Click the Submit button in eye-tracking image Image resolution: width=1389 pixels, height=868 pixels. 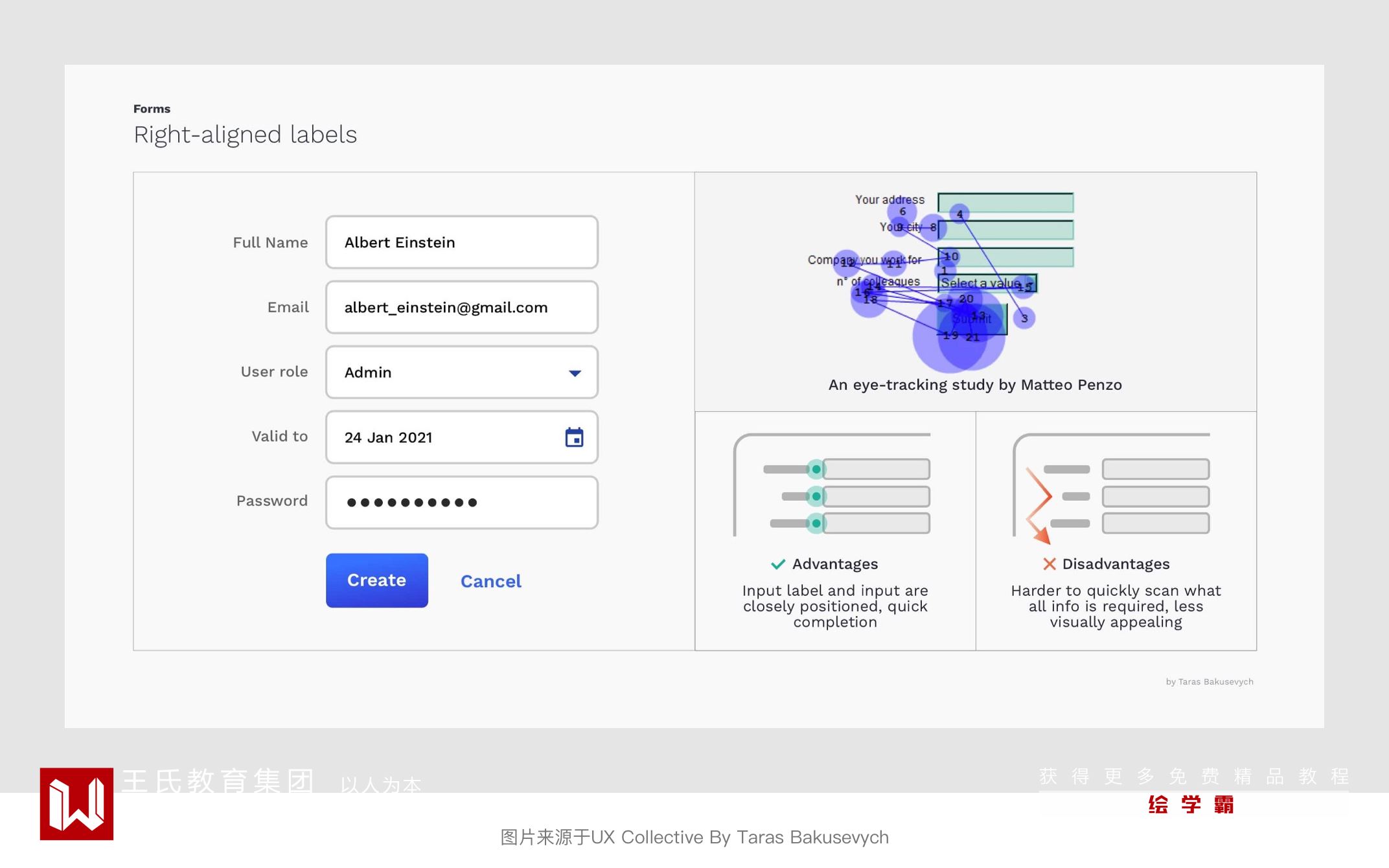coord(972,319)
